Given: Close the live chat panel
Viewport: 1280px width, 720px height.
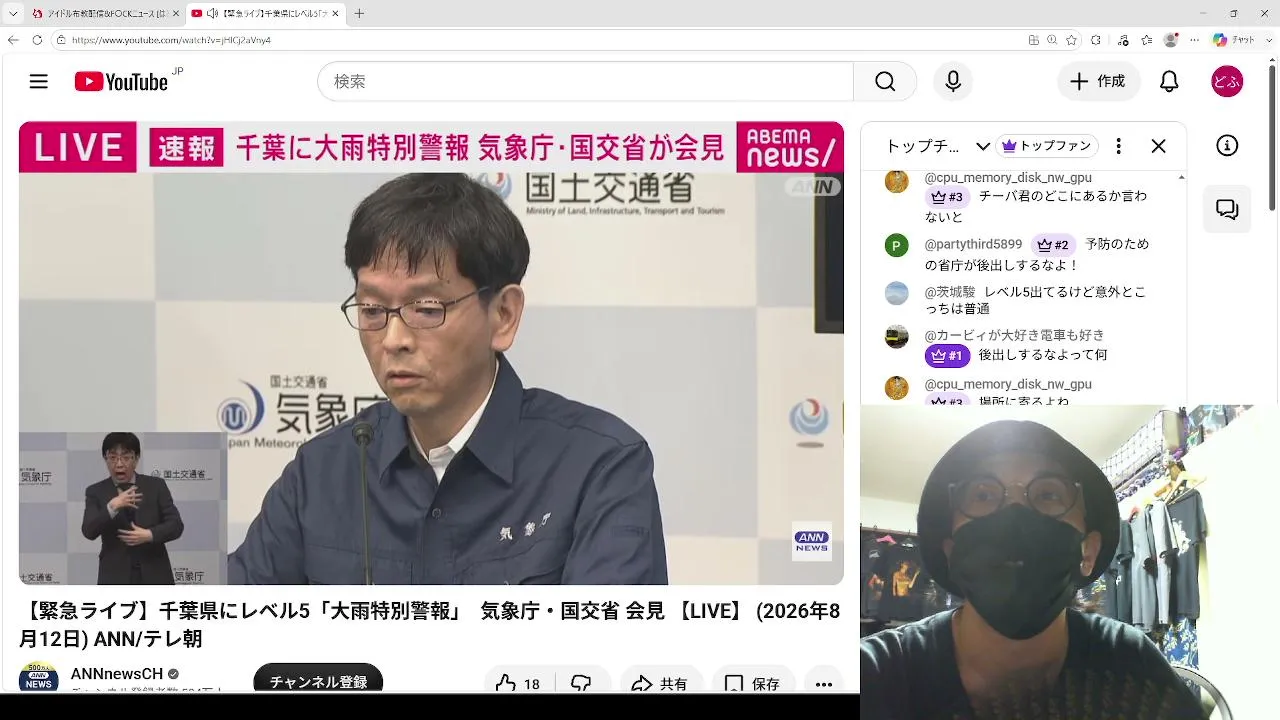Looking at the screenshot, I should coord(1158,146).
